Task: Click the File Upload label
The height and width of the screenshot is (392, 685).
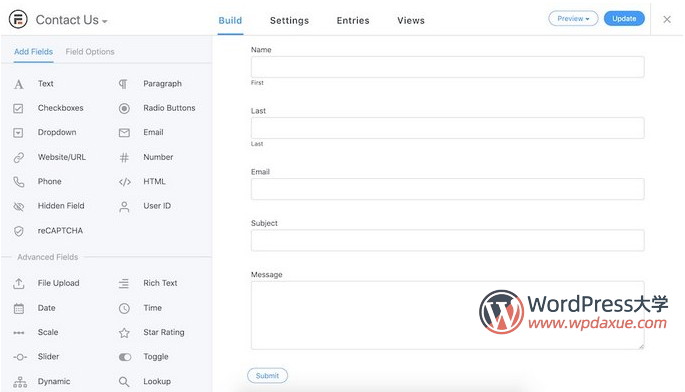Action: coord(59,283)
